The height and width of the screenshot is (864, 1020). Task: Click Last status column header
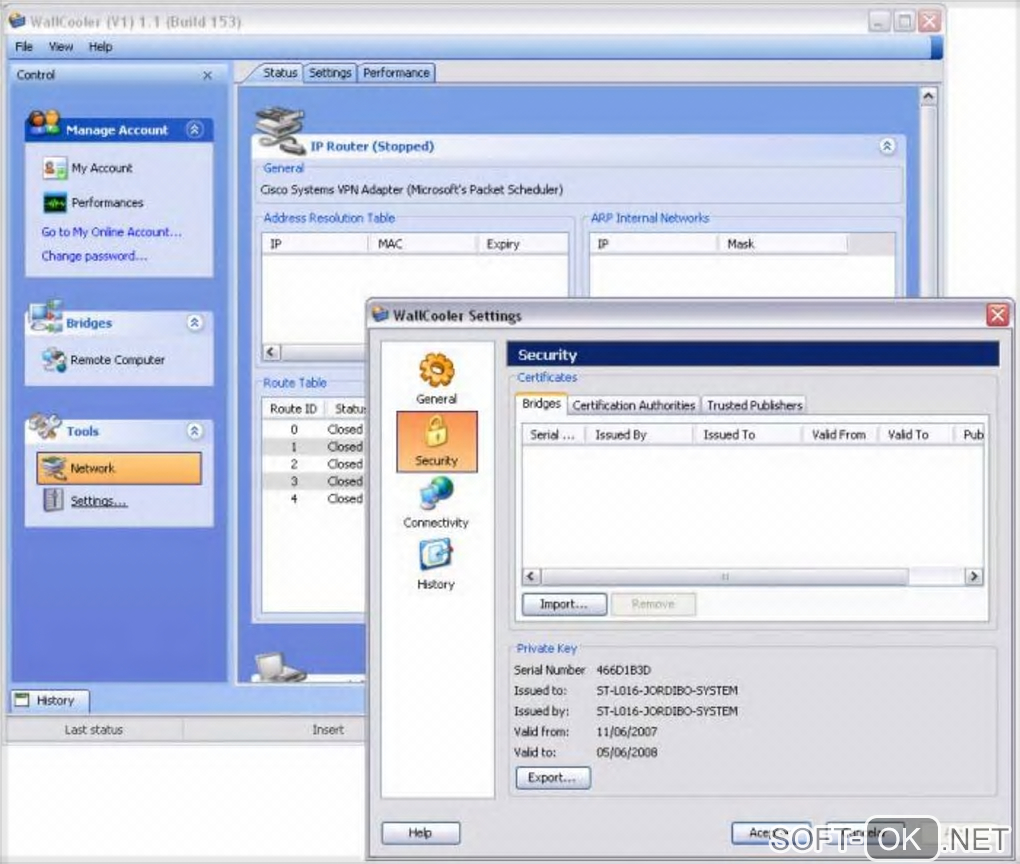pos(94,730)
